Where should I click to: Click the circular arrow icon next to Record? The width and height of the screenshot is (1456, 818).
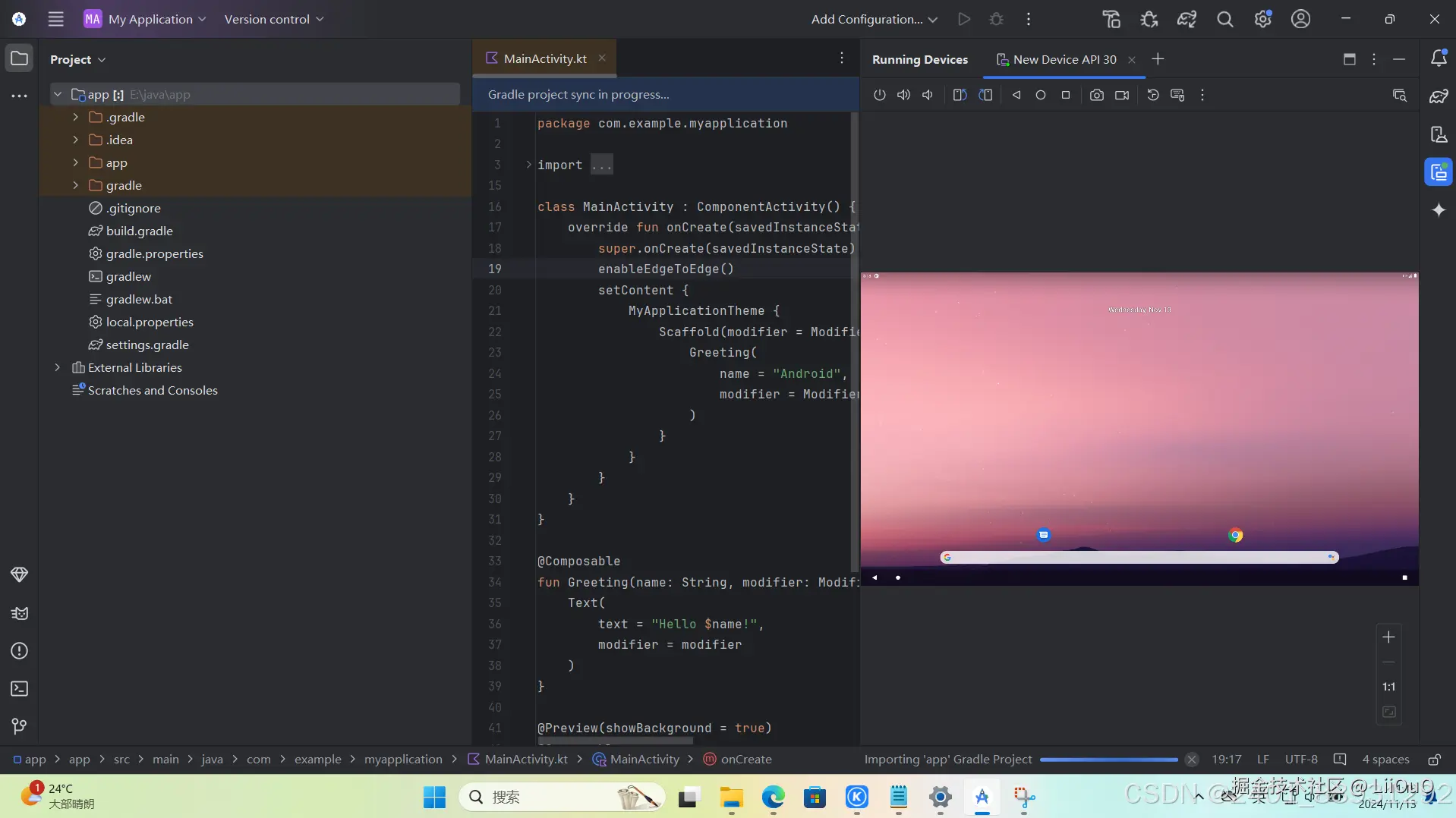coord(1153,95)
